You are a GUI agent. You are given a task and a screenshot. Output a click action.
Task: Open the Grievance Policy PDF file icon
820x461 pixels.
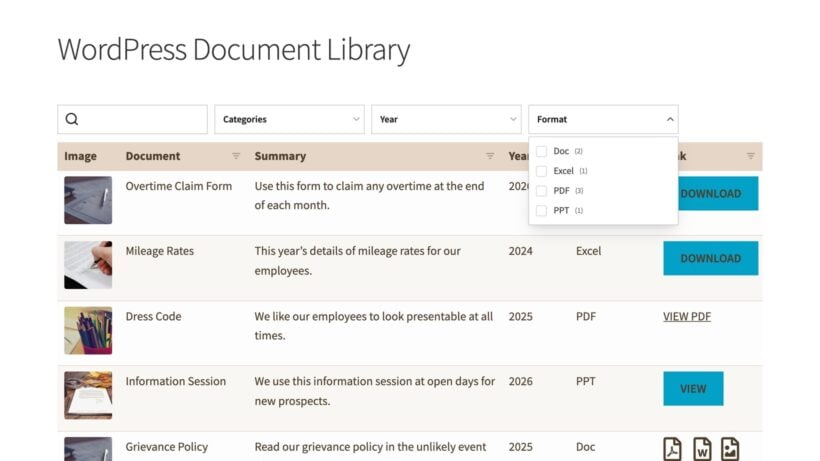673,448
